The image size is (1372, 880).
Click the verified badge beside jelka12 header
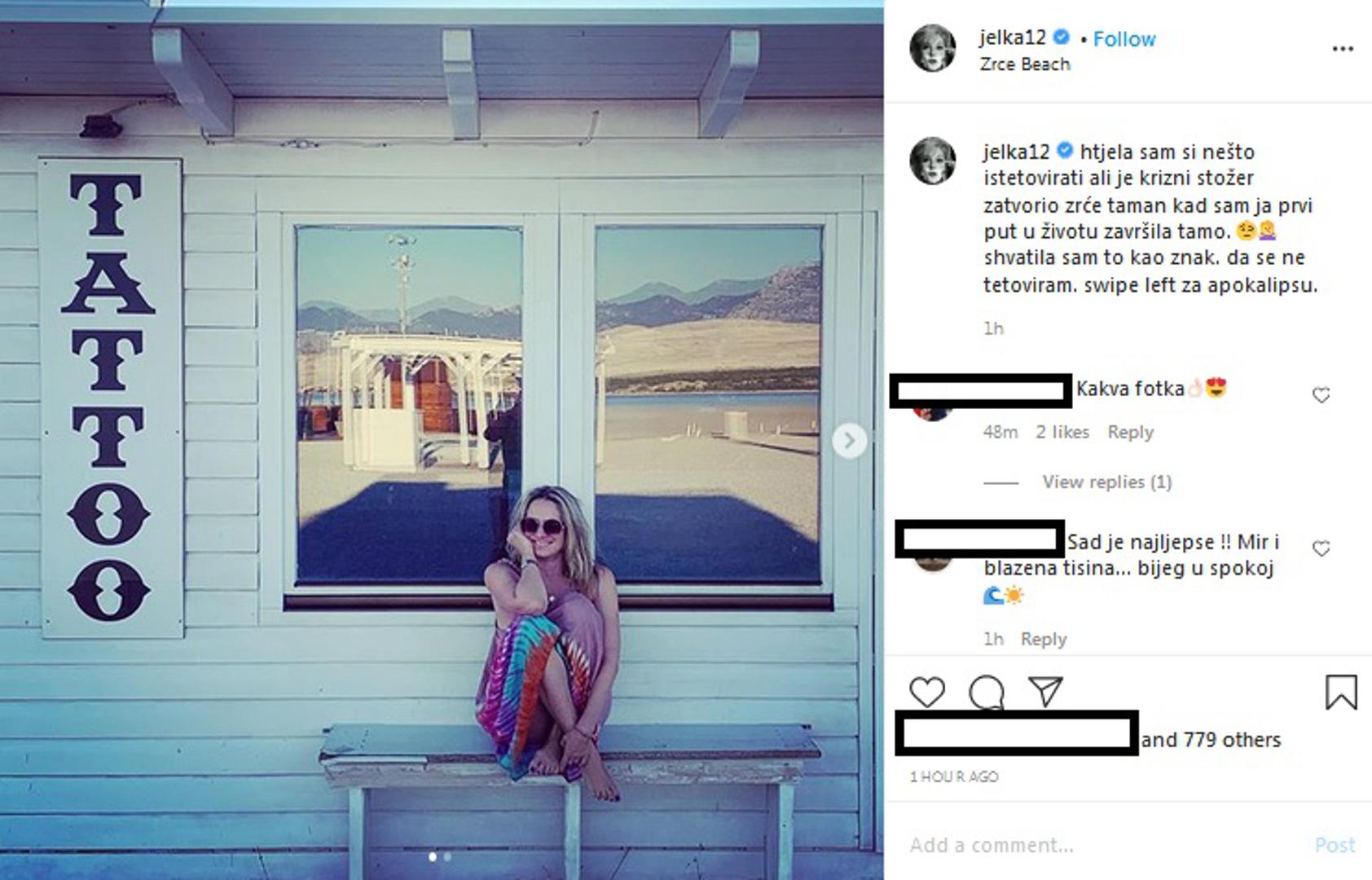coord(1062,37)
